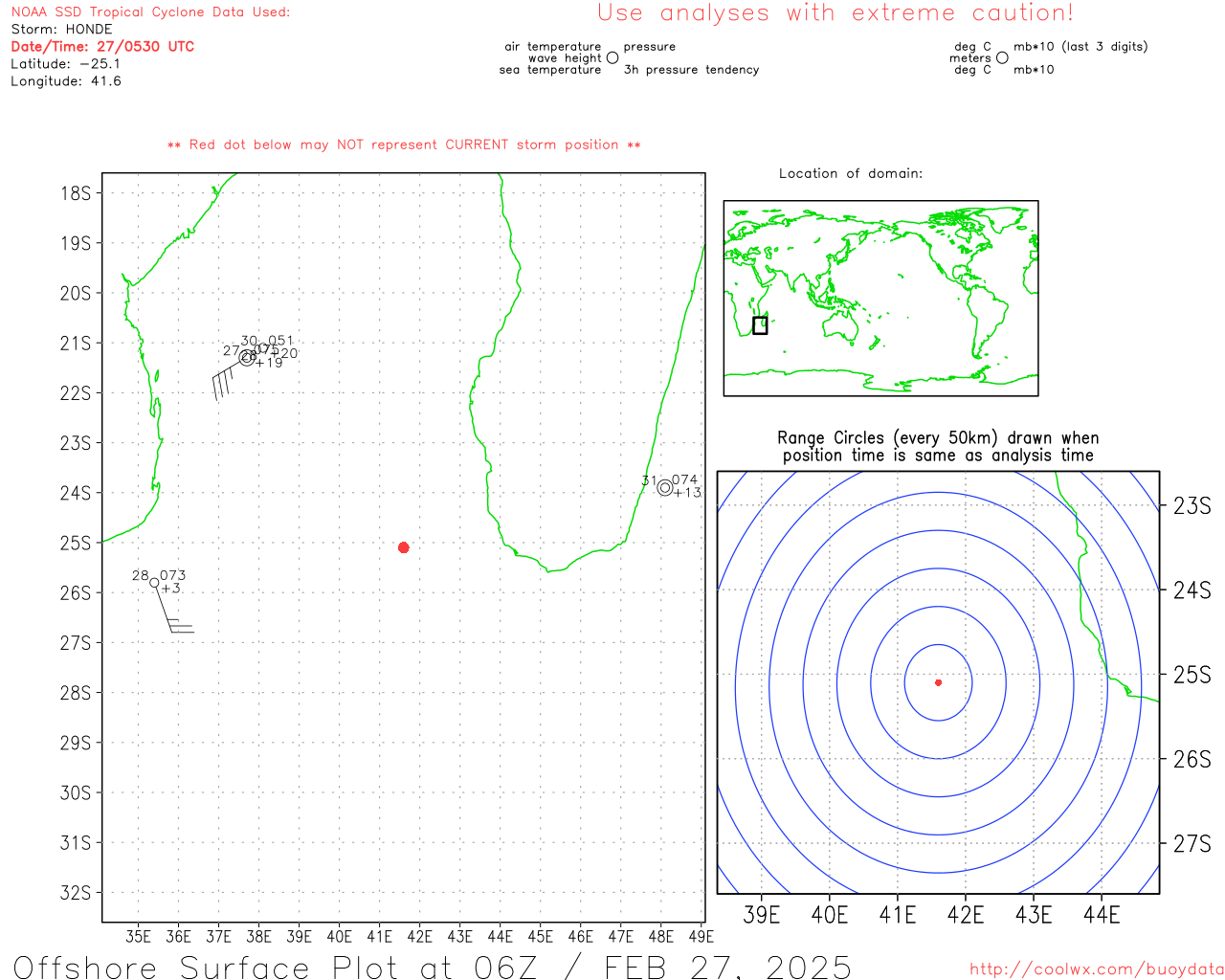Click the '35E' longitude label on main map
Viewport: 1225px width, 980px height.
(x=138, y=937)
